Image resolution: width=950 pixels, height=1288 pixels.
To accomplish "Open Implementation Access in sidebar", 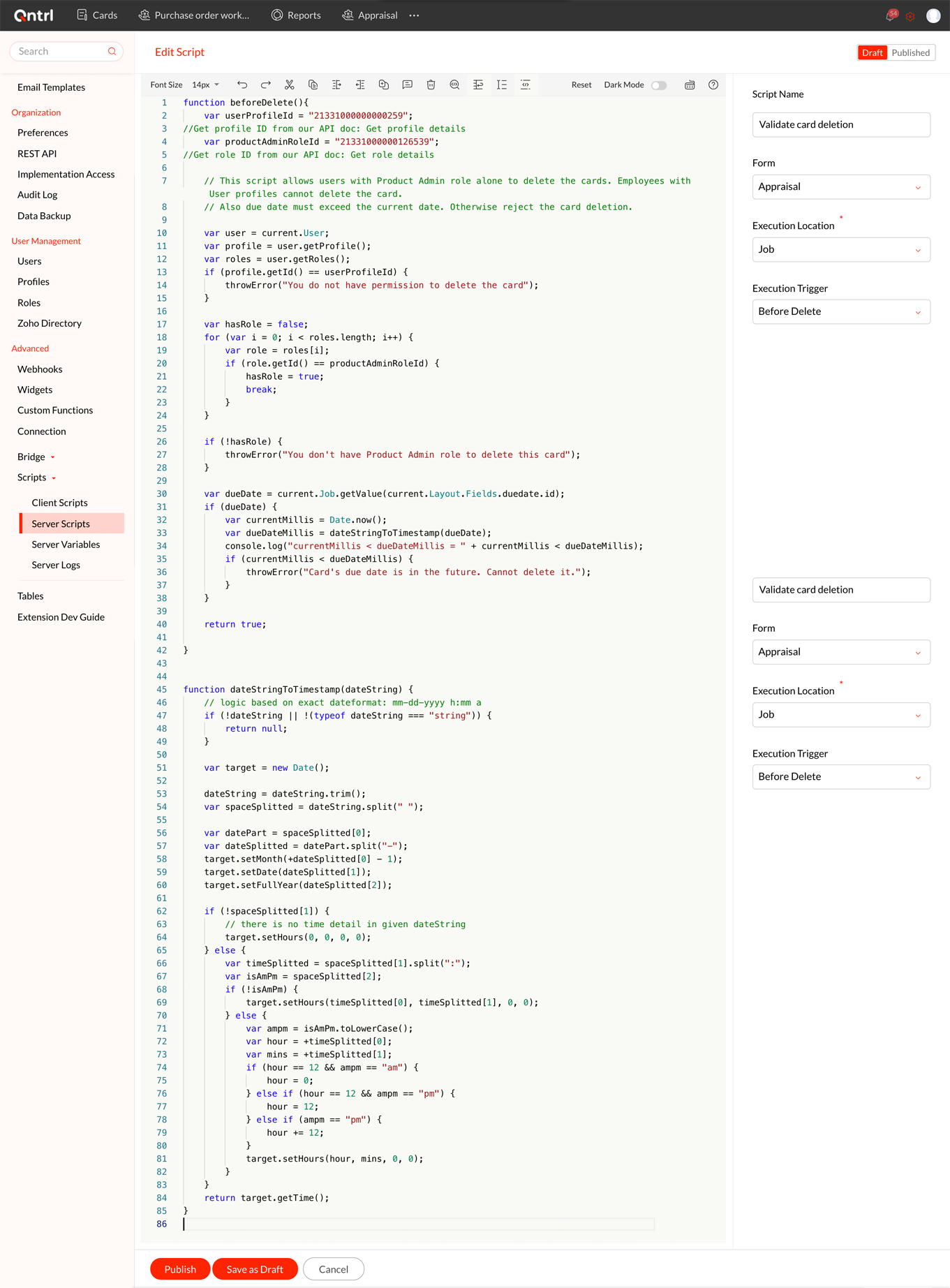I will coord(66,174).
